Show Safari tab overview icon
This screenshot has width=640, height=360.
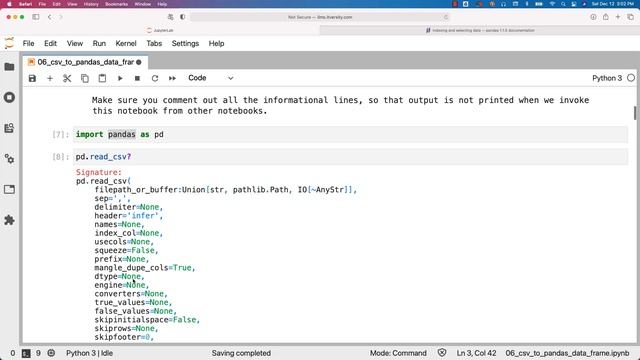pyautogui.click(x=631, y=17)
